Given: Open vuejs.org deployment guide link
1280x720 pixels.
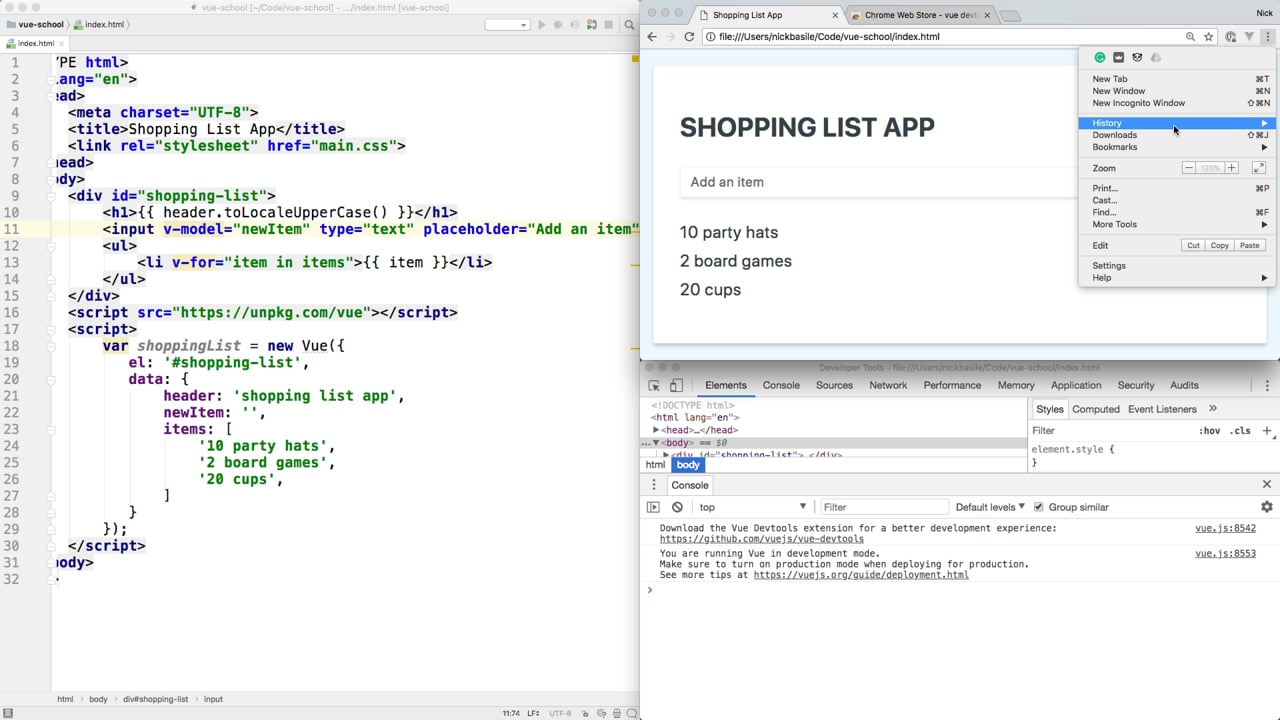Looking at the screenshot, I should [861, 575].
